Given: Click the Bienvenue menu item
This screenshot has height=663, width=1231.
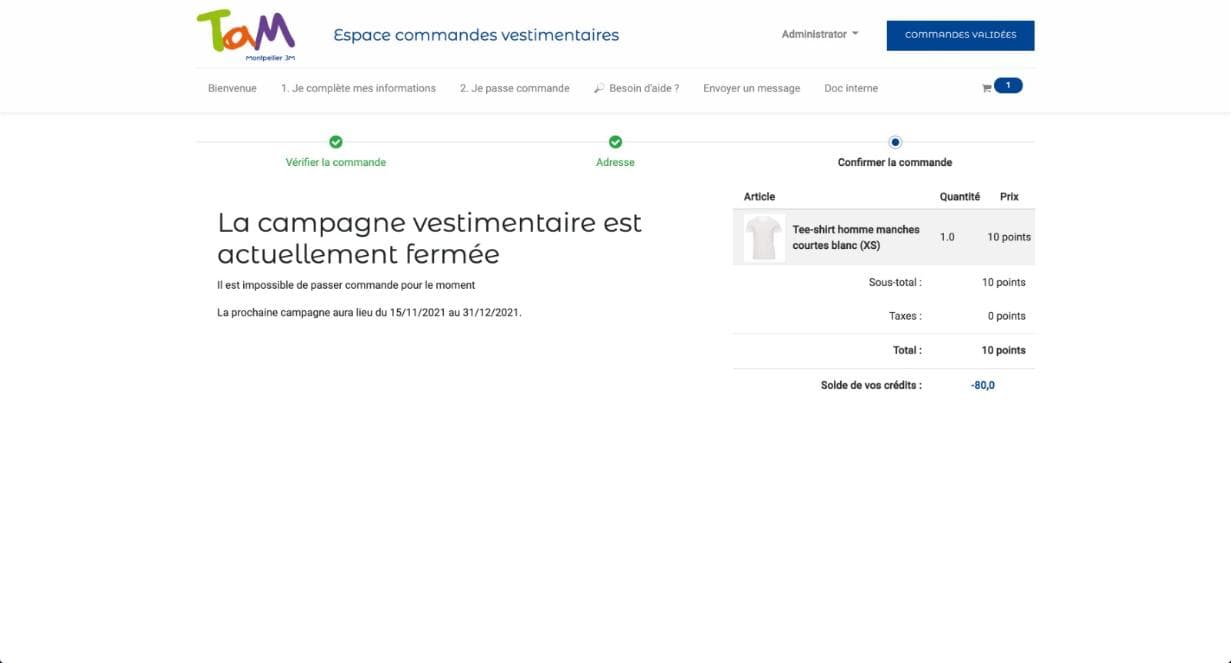Looking at the screenshot, I should coord(231,88).
